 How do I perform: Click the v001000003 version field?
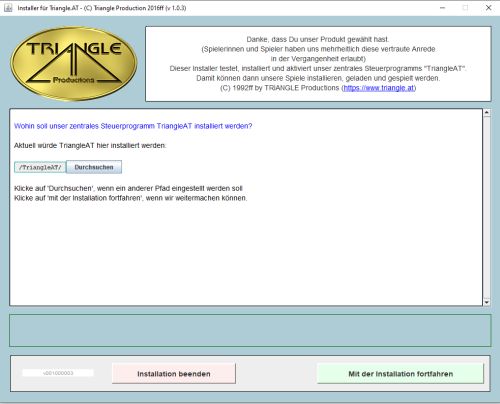tap(58, 373)
